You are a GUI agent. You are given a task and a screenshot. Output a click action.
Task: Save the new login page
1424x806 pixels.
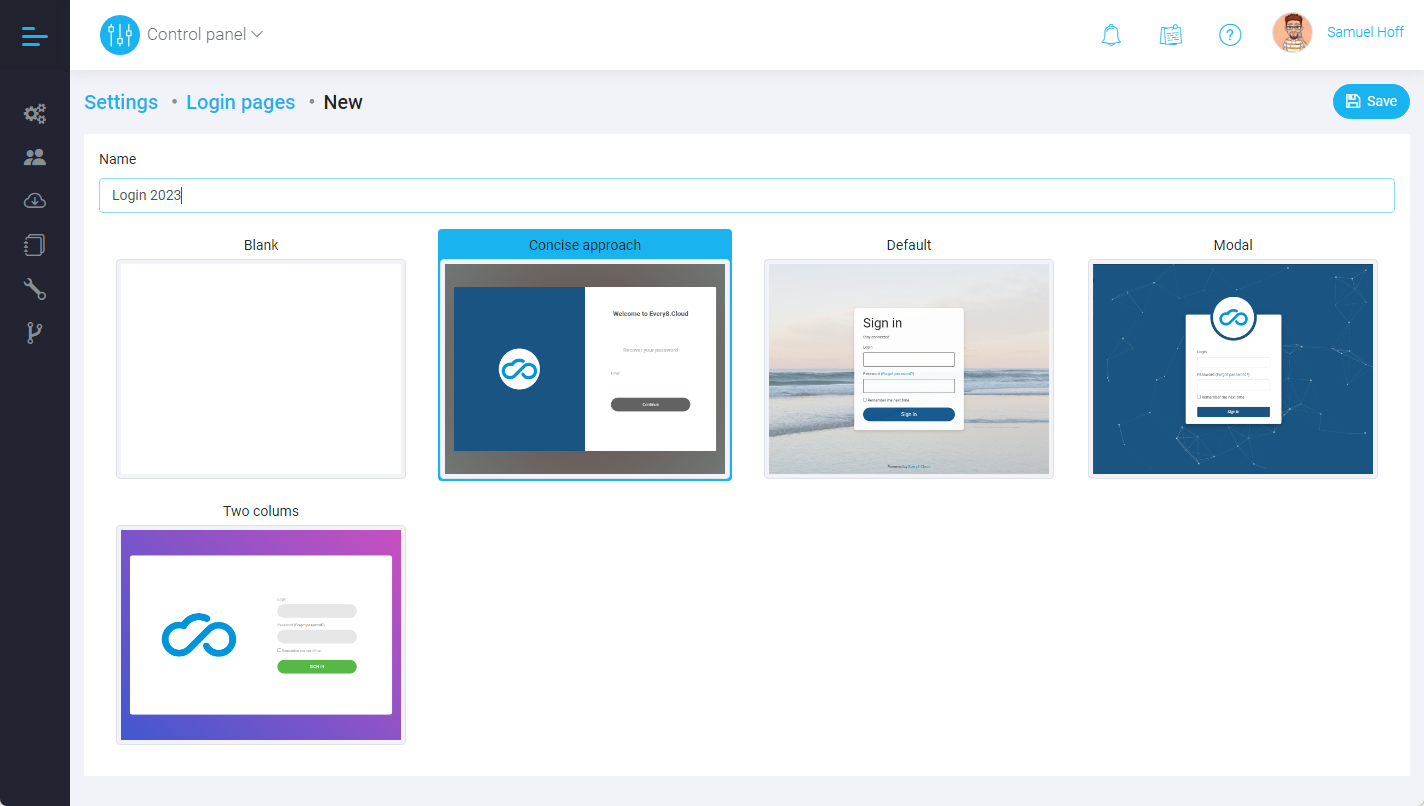pyautogui.click(x=1371, y=101)
